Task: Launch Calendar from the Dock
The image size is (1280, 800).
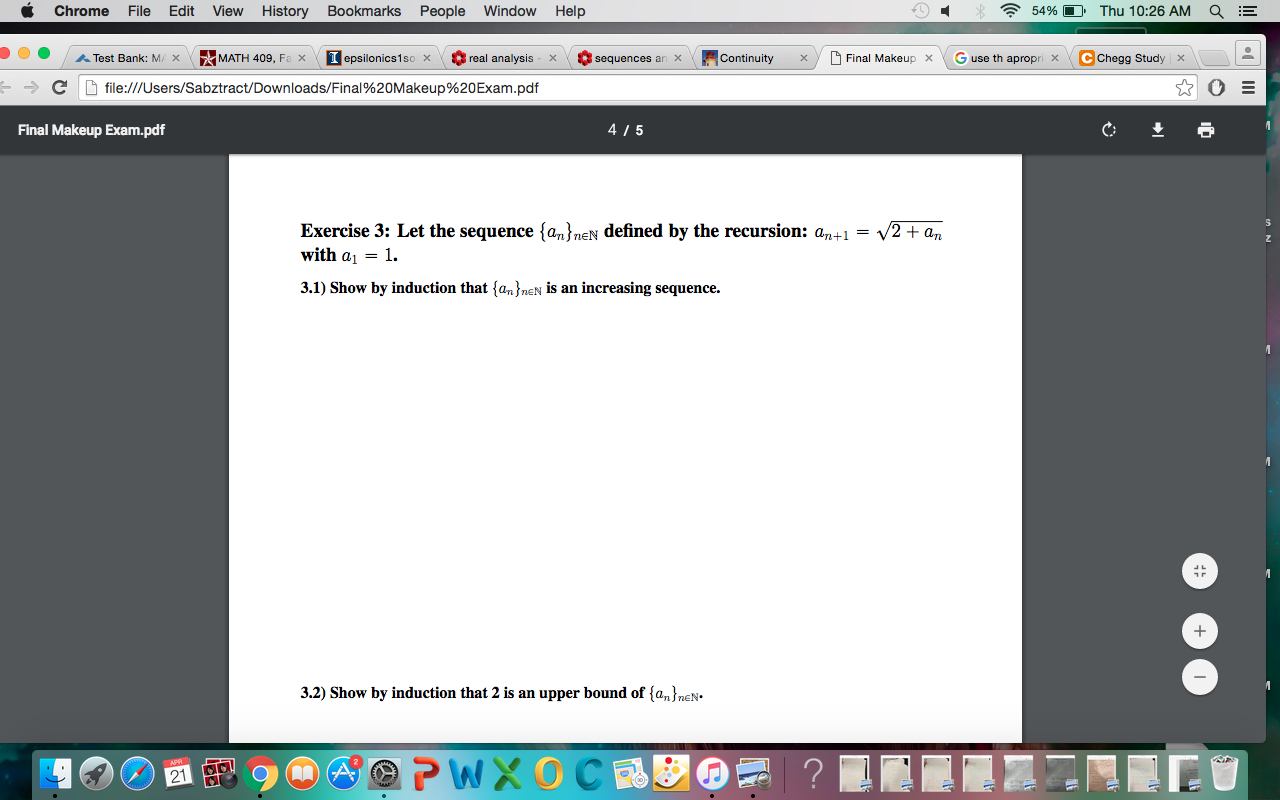Action: coord(178,772)
